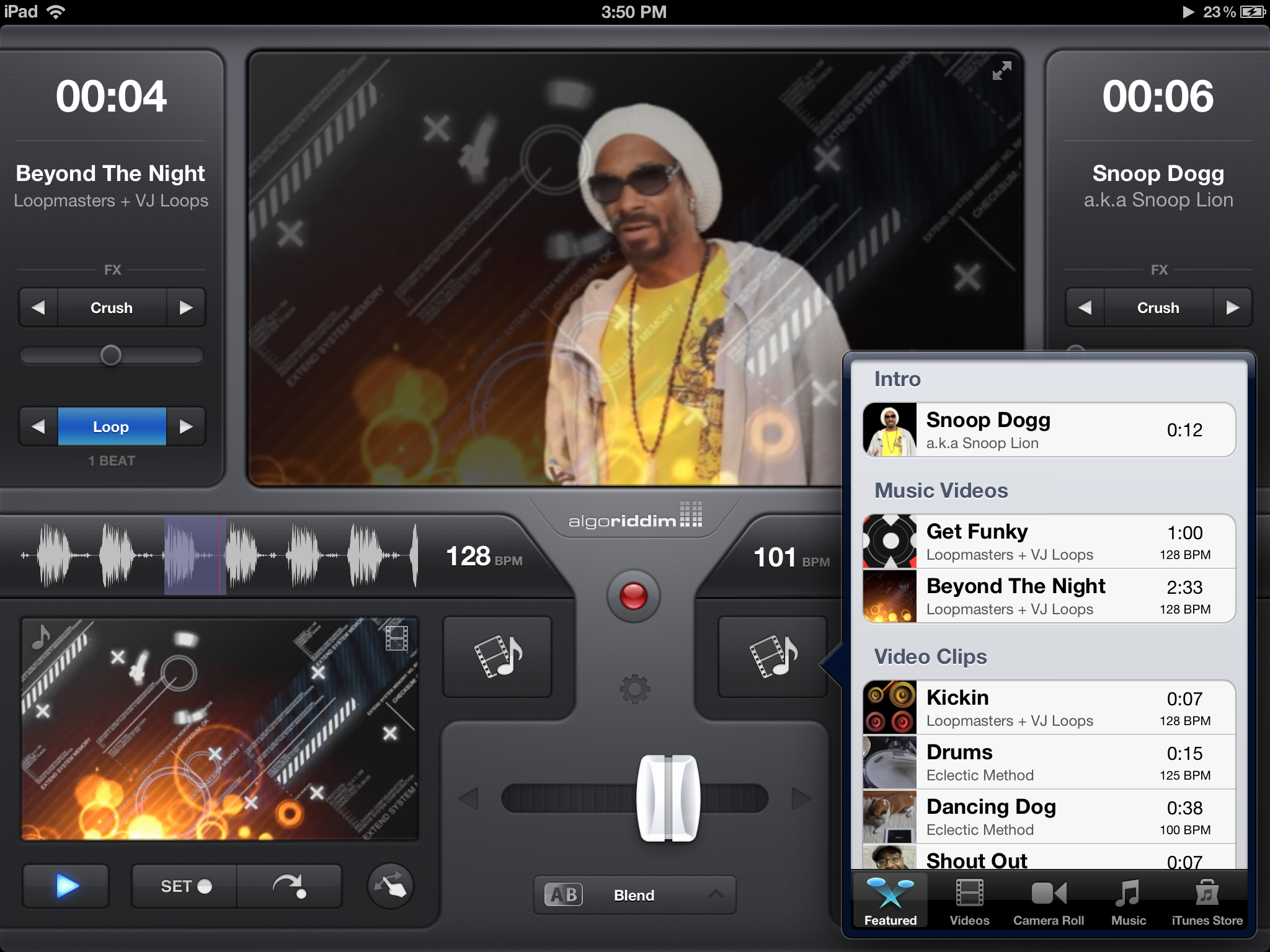Open right deck media library
The image size is (1270, 952).
pyautogui.click(x=773, y=656)
